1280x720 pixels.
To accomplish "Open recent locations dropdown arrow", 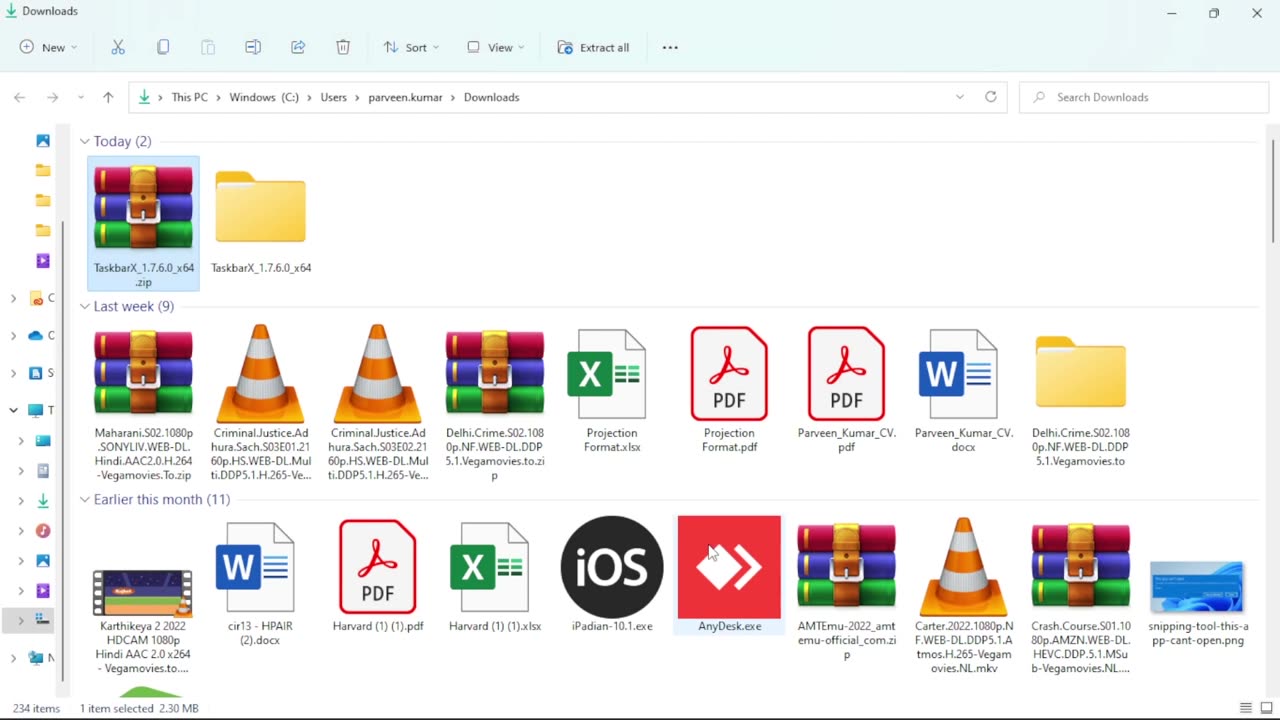I will (x=80, y=97).
